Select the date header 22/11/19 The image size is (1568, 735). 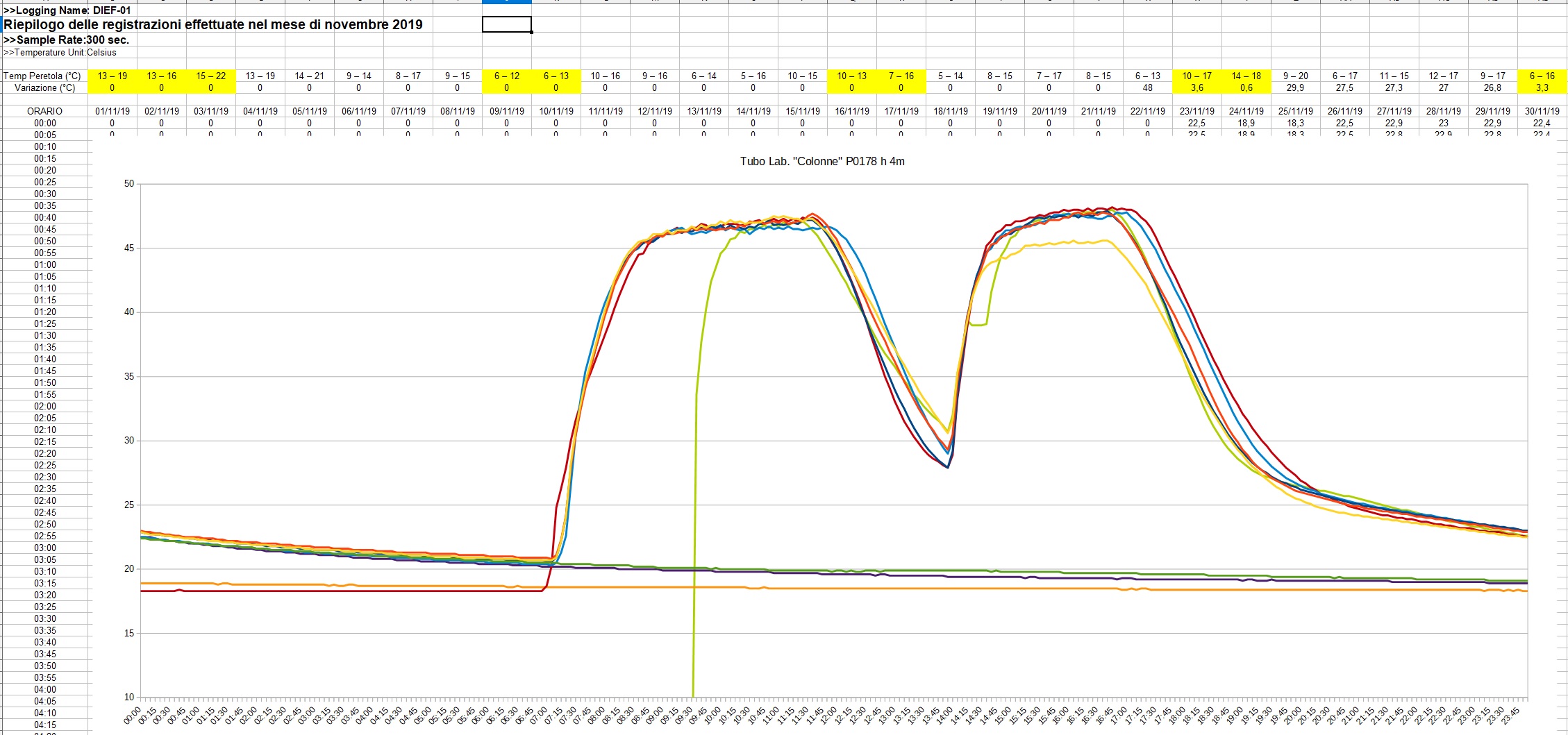pos(1147,111)
